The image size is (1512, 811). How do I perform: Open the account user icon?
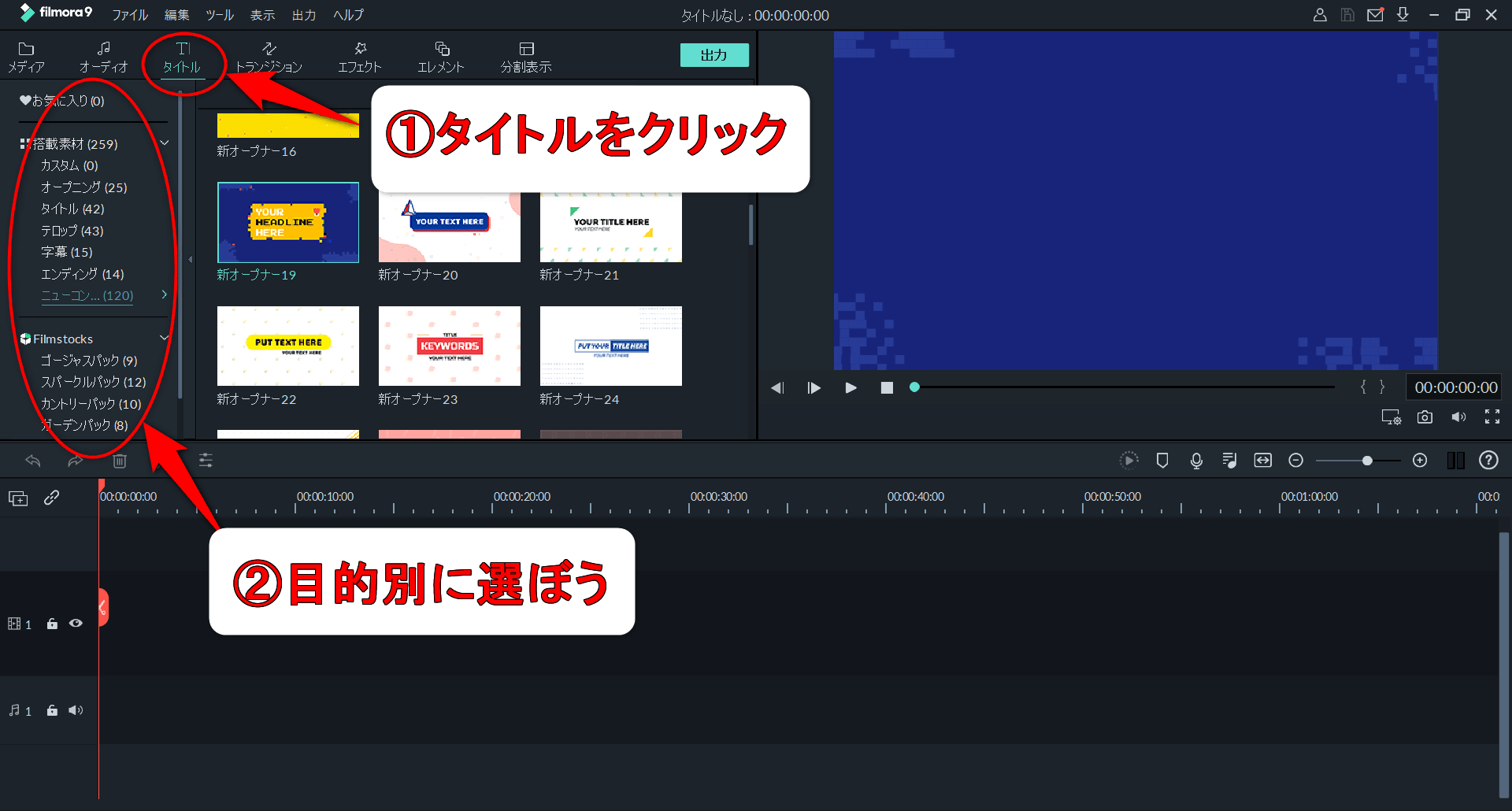tap(1320, 15)
